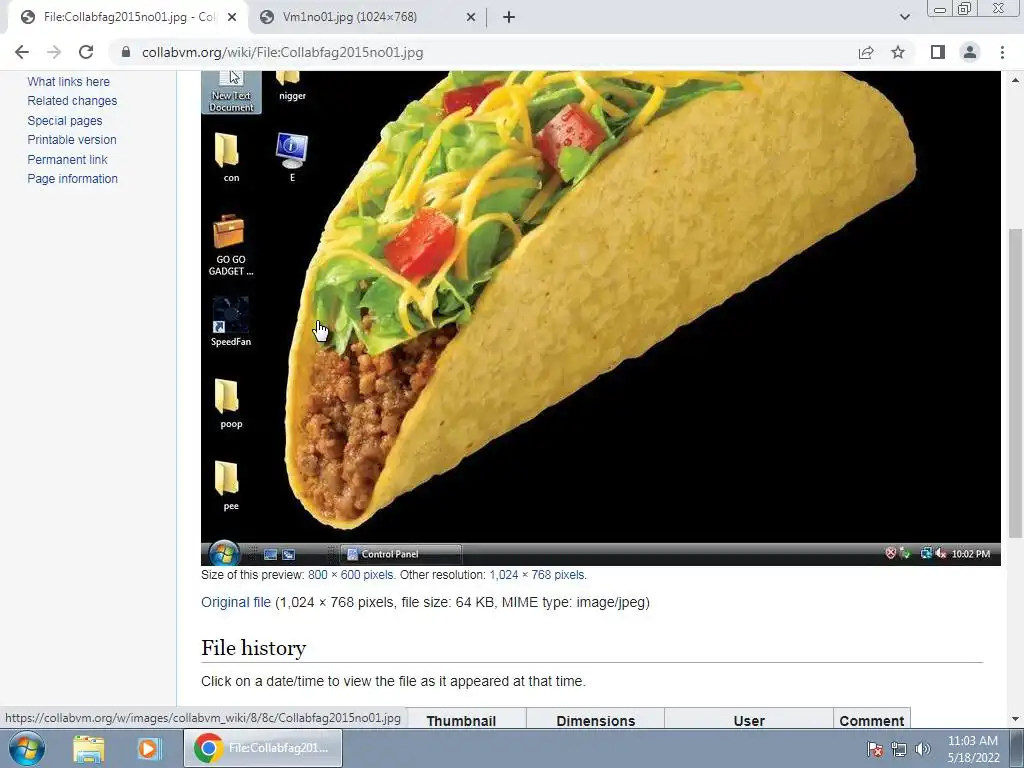Click the User column header
This screenshot has width=1024, height=768.
[x=749, y=720]
